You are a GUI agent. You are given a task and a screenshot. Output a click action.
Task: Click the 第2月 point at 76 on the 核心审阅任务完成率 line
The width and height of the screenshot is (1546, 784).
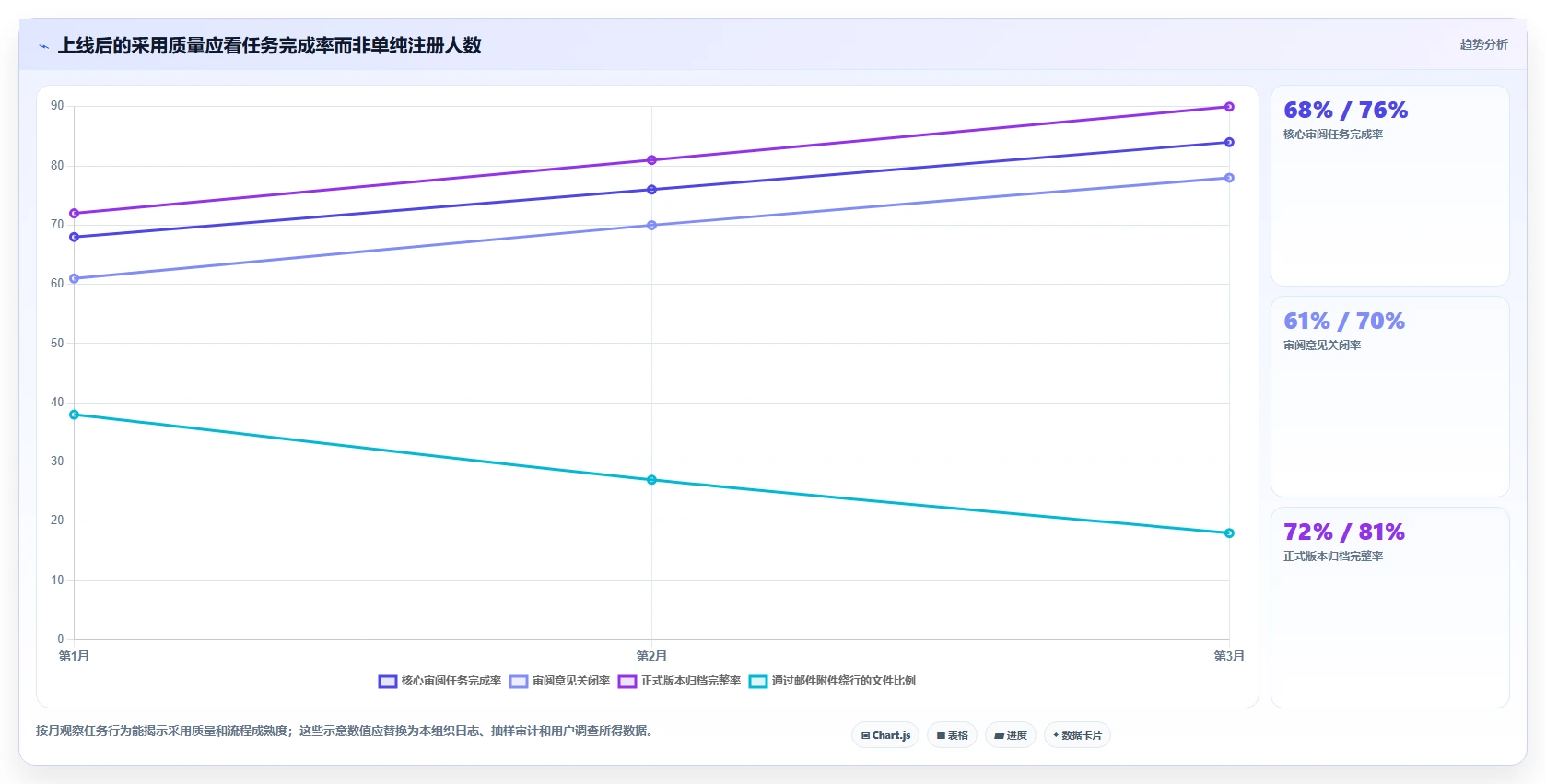(651, 190)
